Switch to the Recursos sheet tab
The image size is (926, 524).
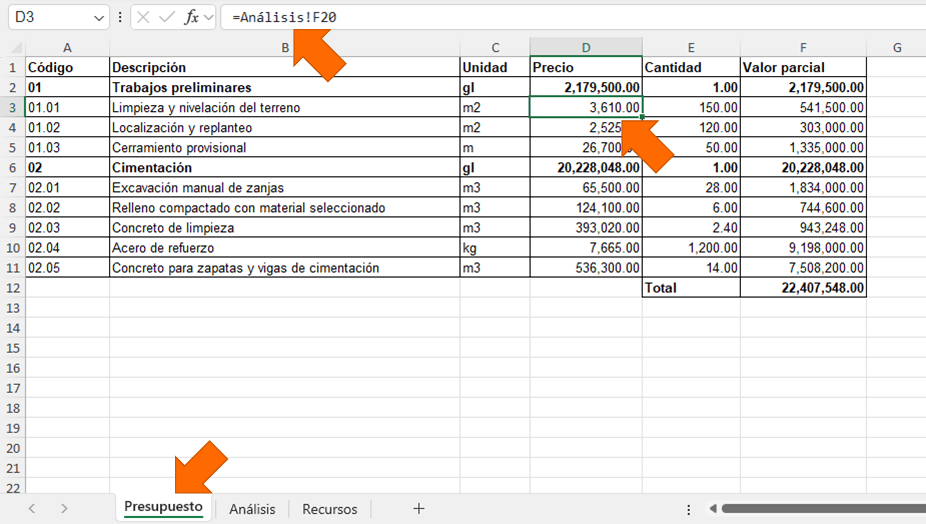pyautogui.click(x=330, y=509)
